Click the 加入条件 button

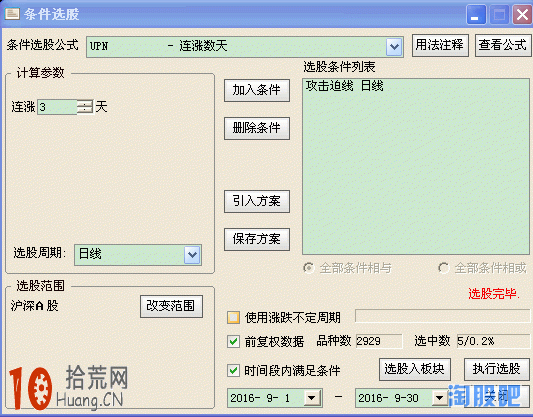pos(257,90)
